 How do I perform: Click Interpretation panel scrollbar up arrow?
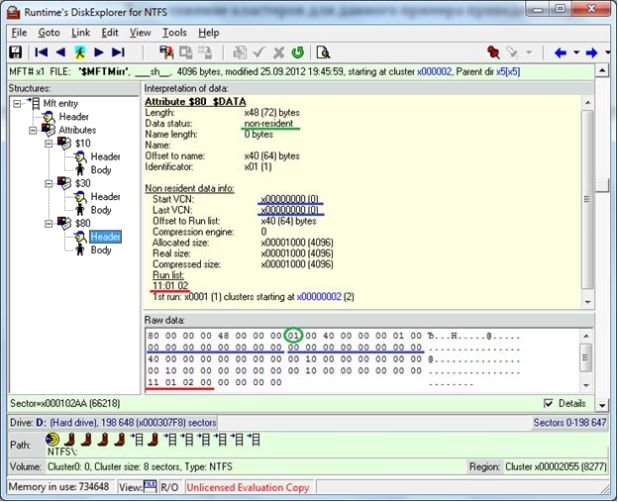[587, 102]
